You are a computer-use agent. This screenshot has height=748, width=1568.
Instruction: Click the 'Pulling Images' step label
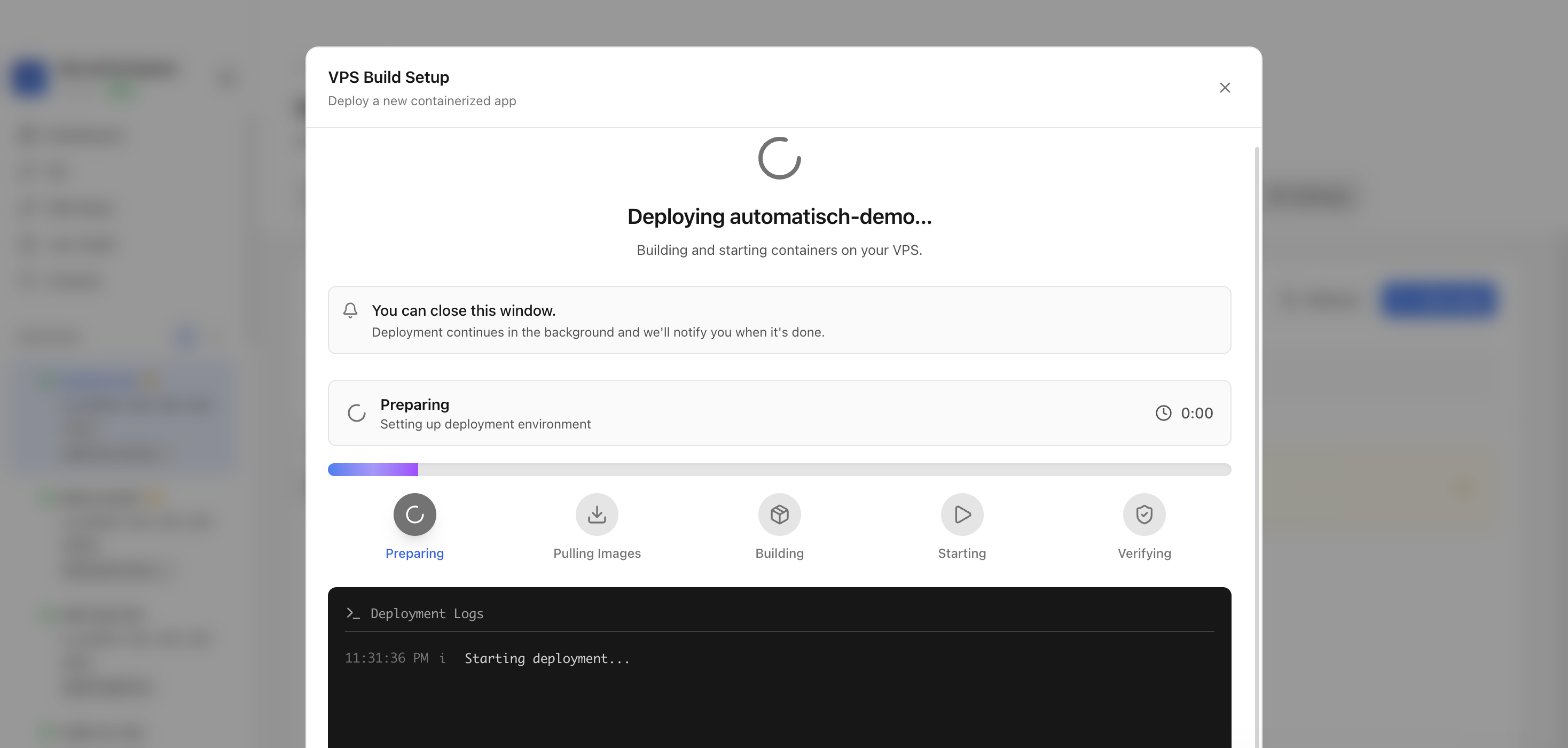pos(597,553)
